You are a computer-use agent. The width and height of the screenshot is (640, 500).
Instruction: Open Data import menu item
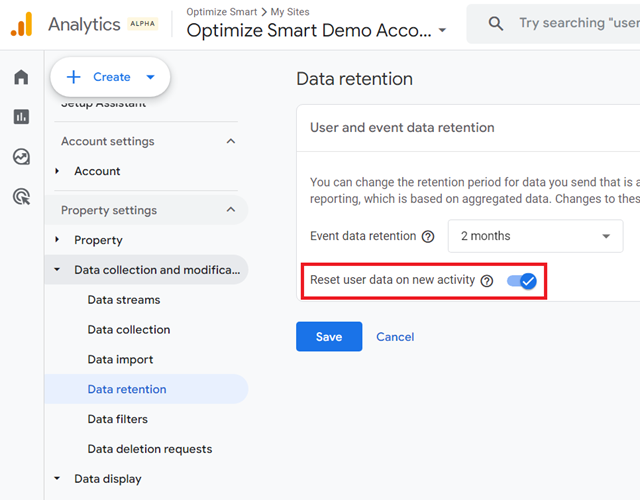click(x=120, y=359)
